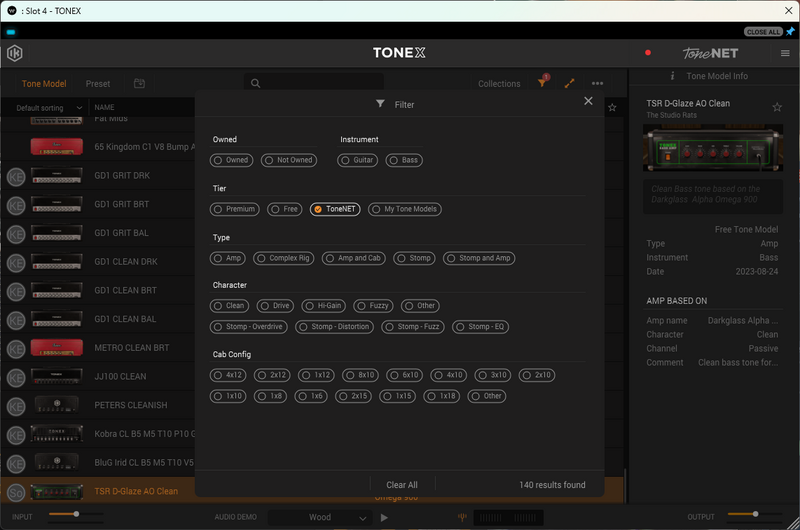This screenshot has height=530, width=800.
Task: Sort by the NAME column header
Action: (104, 107)
